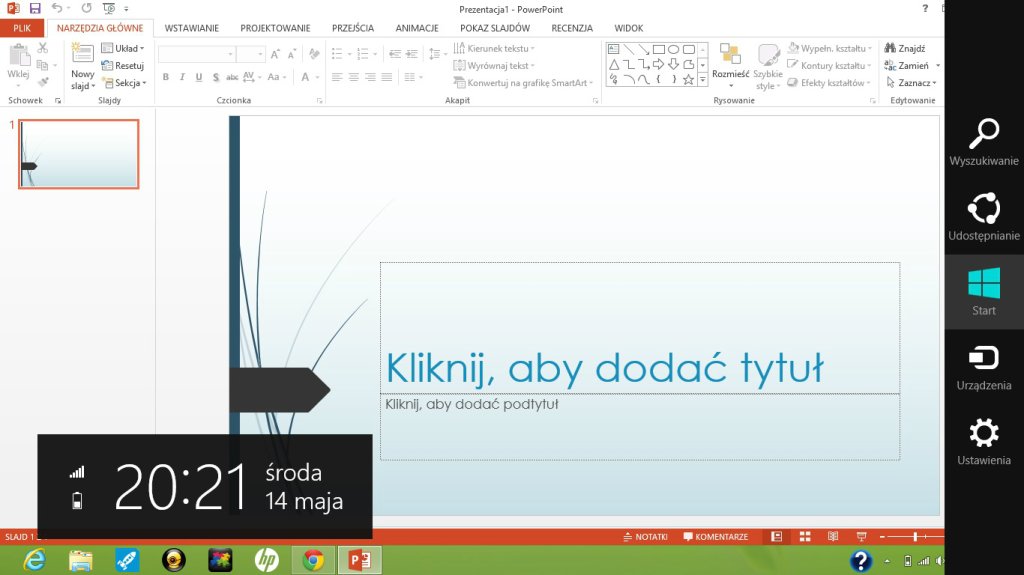Switch to the WSTAWIANIE tab
Screen dimensions: 1024x575
coord(191,28)
